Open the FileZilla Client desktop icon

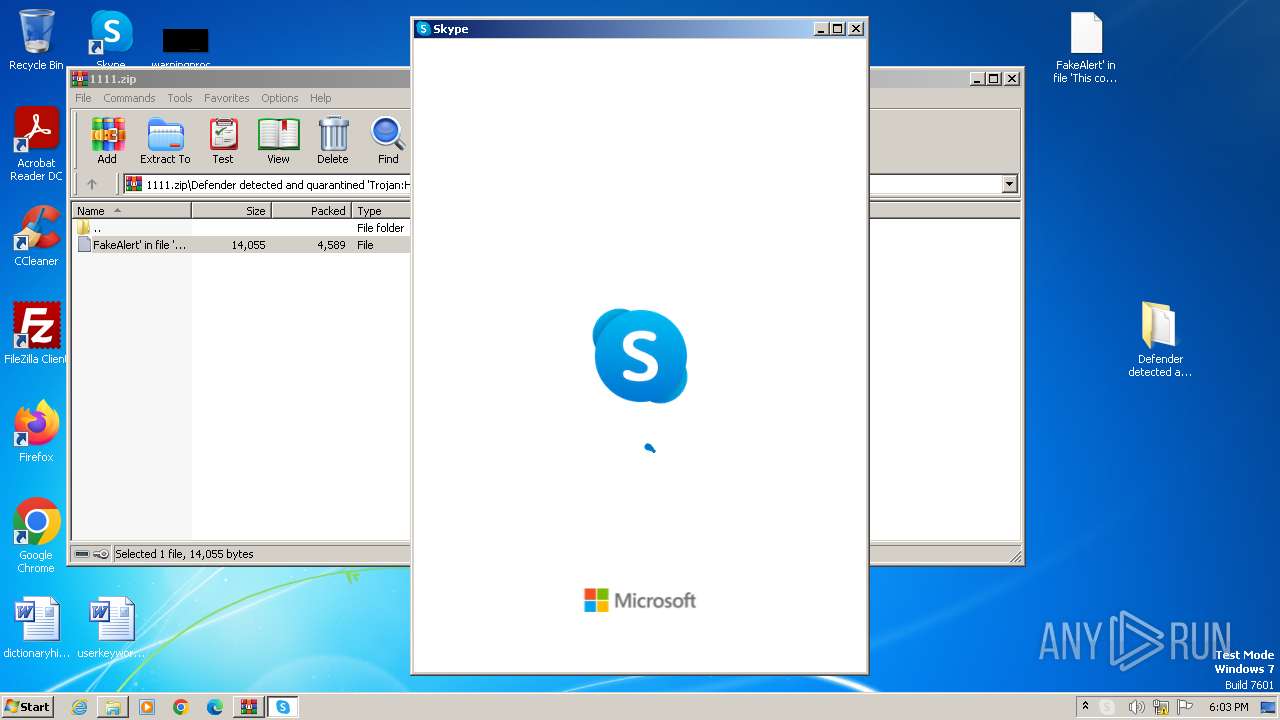(36, 334)
